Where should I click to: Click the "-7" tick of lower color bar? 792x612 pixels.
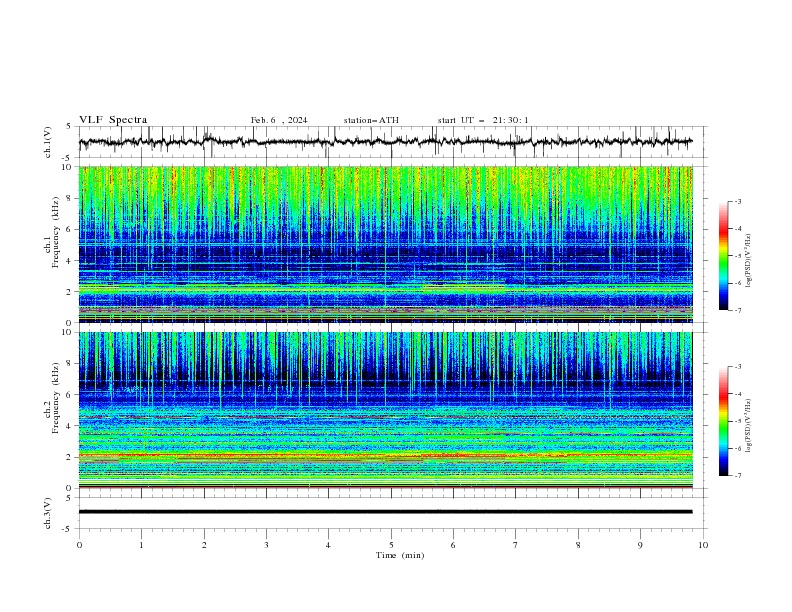coord(737,476)
